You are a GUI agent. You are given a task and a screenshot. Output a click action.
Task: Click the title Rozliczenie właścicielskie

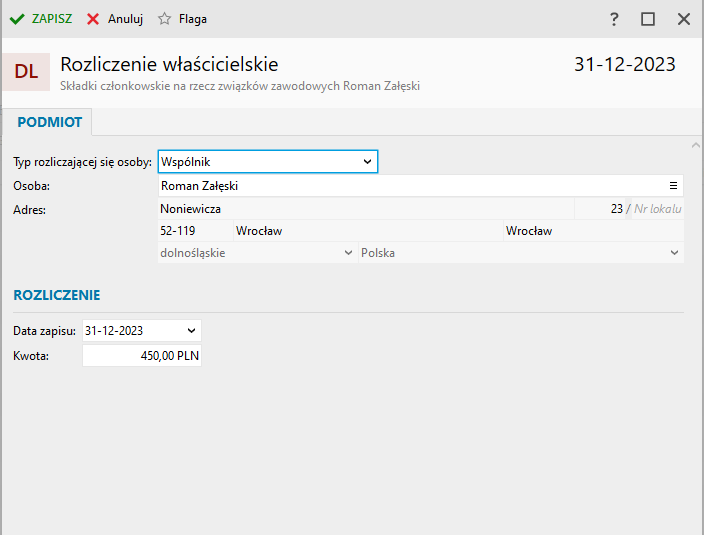[169, 64]
